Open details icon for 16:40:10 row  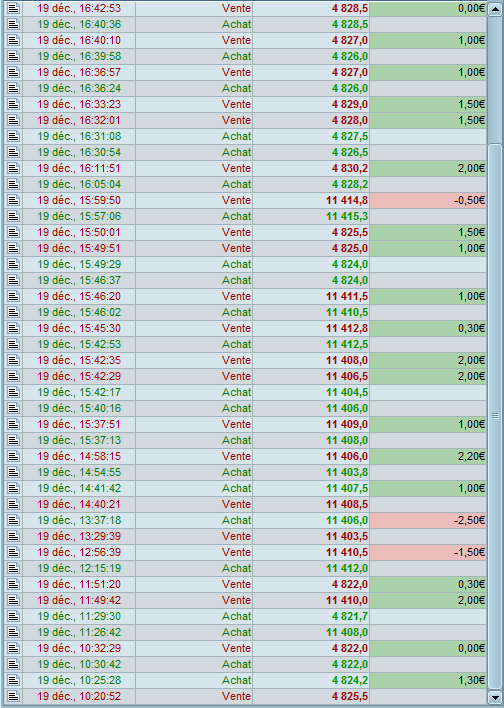pos(14,40)
